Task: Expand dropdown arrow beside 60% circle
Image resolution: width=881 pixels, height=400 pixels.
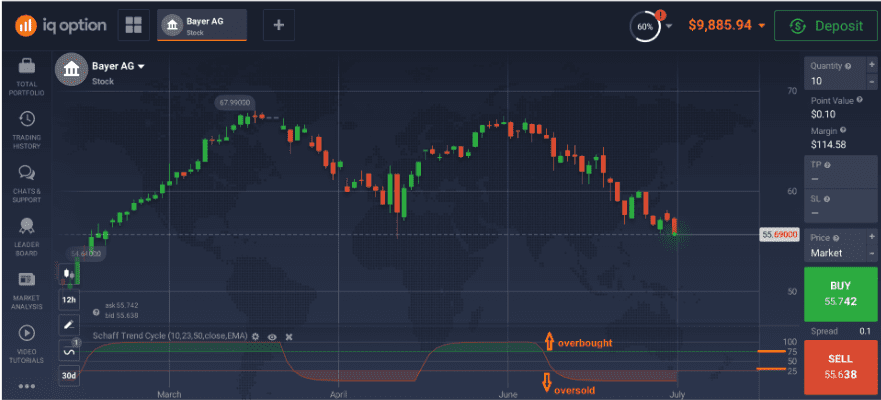Action: tap(669, 26)
